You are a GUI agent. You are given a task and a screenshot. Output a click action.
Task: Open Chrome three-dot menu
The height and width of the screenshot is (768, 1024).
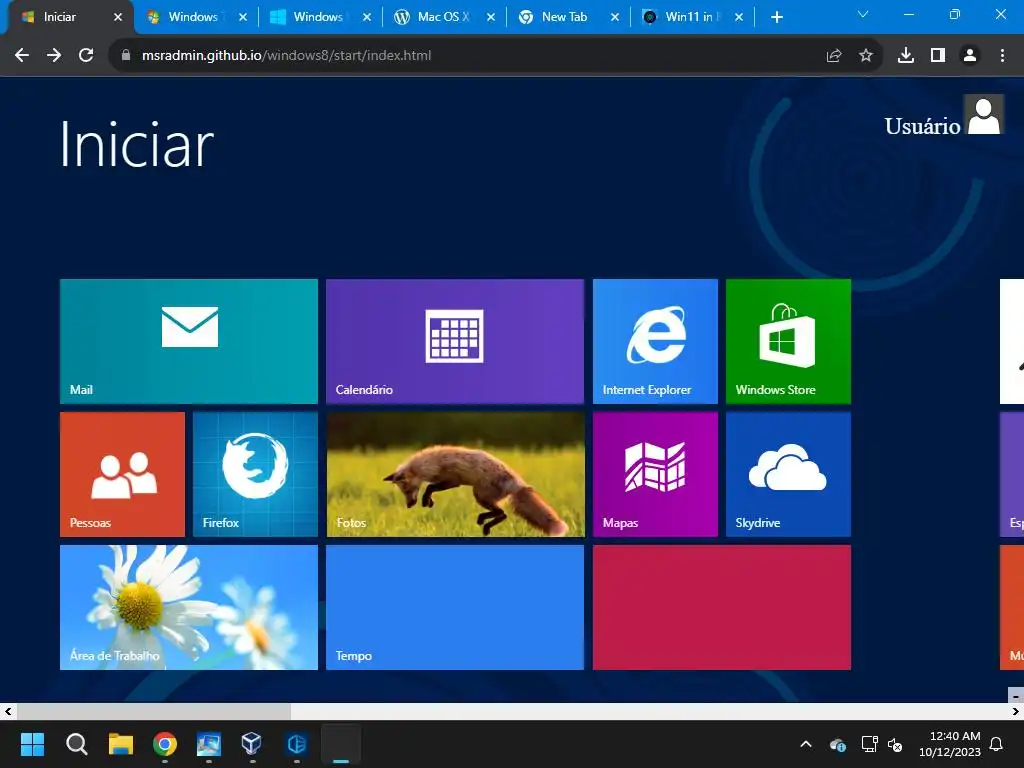coord(1002,56)
